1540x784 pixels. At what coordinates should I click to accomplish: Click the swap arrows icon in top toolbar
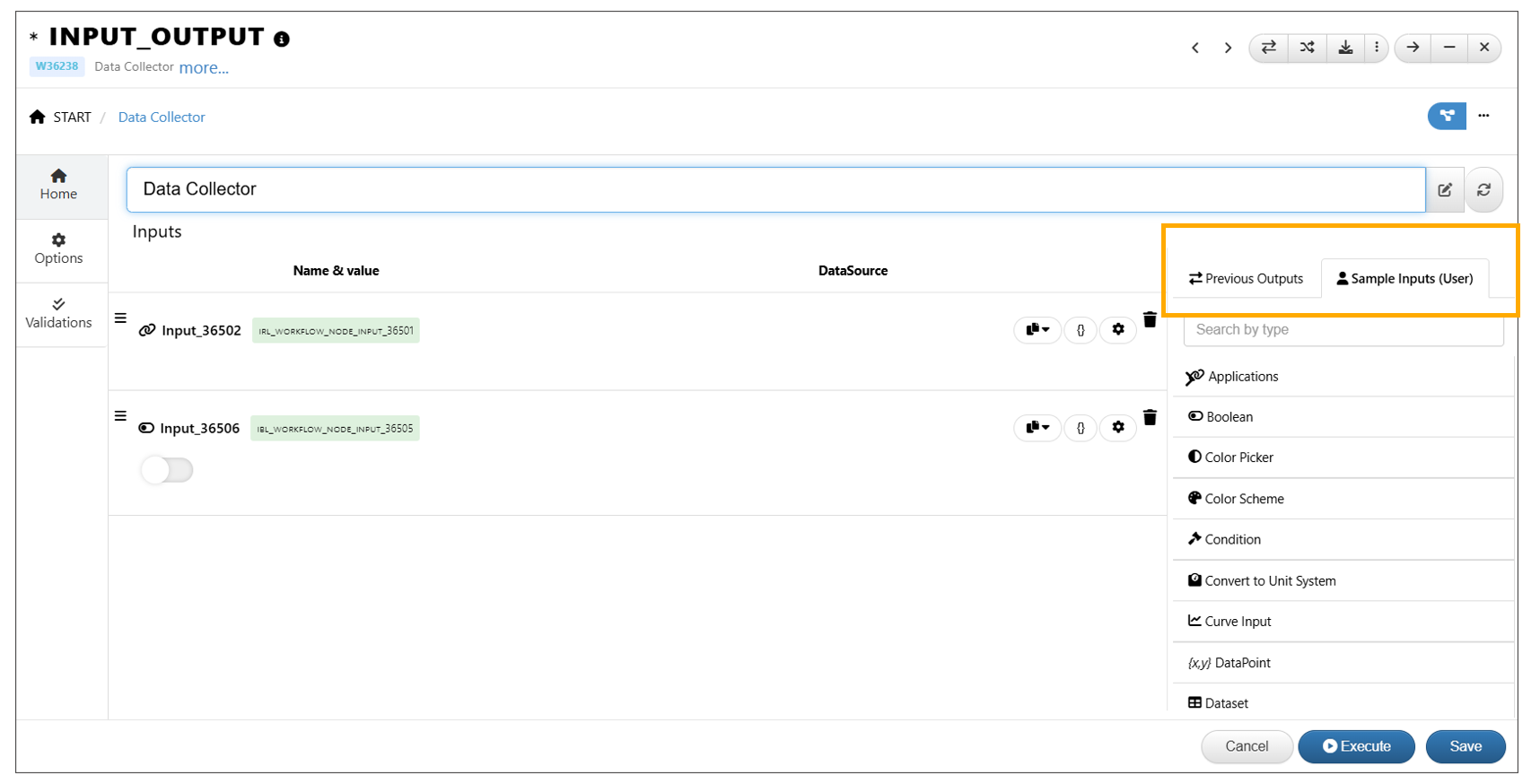[x=1268, y=48]
